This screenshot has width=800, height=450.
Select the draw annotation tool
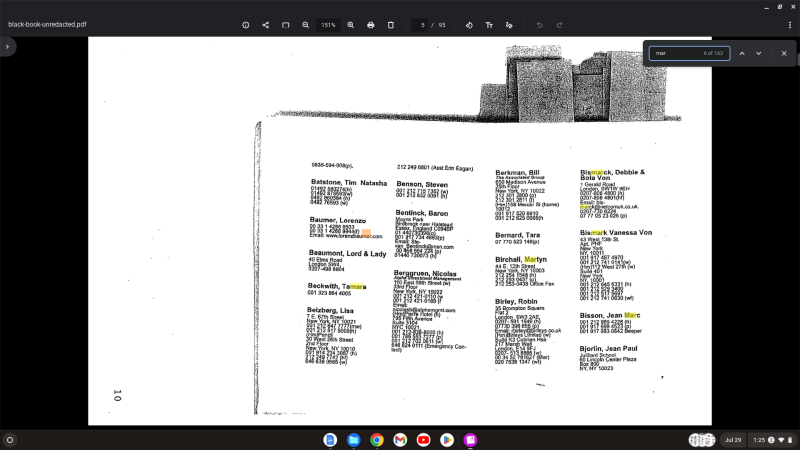pyautogui.click(x=509, y=24)
